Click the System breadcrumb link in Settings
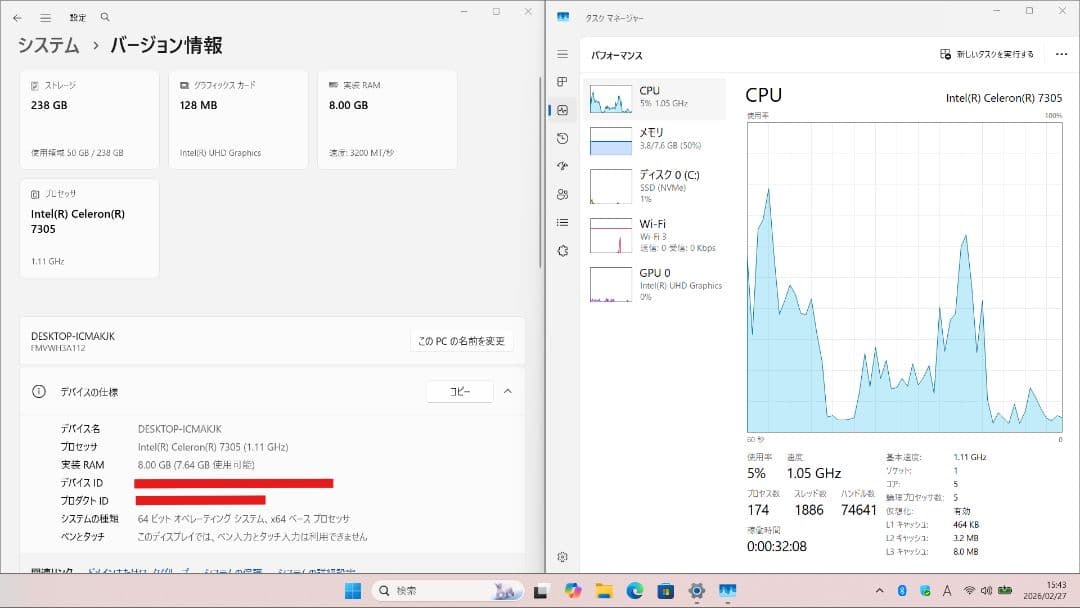Viewport: 1080px width, 608px height. tap(48, 45)
